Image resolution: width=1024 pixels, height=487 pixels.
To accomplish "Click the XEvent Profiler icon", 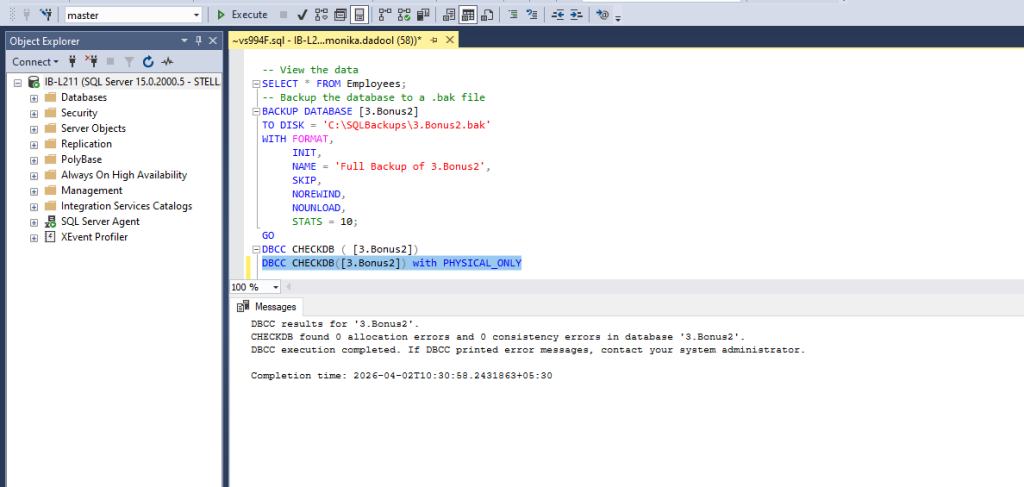I will coord(50,237).
